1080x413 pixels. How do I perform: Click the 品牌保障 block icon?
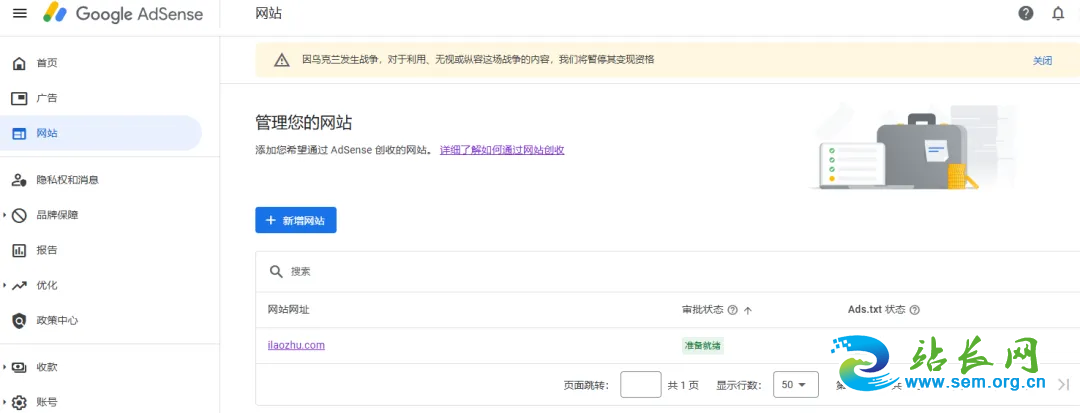[19, 215]
